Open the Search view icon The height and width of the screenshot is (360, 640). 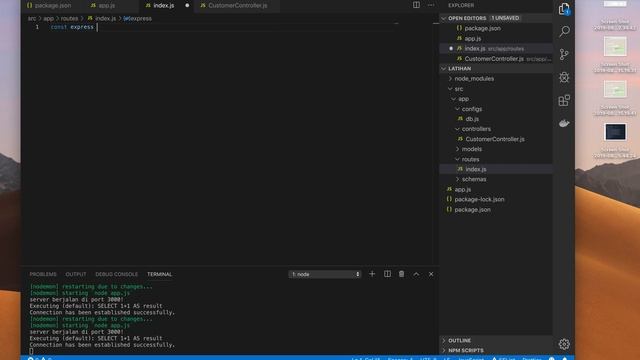coord(564,31)
